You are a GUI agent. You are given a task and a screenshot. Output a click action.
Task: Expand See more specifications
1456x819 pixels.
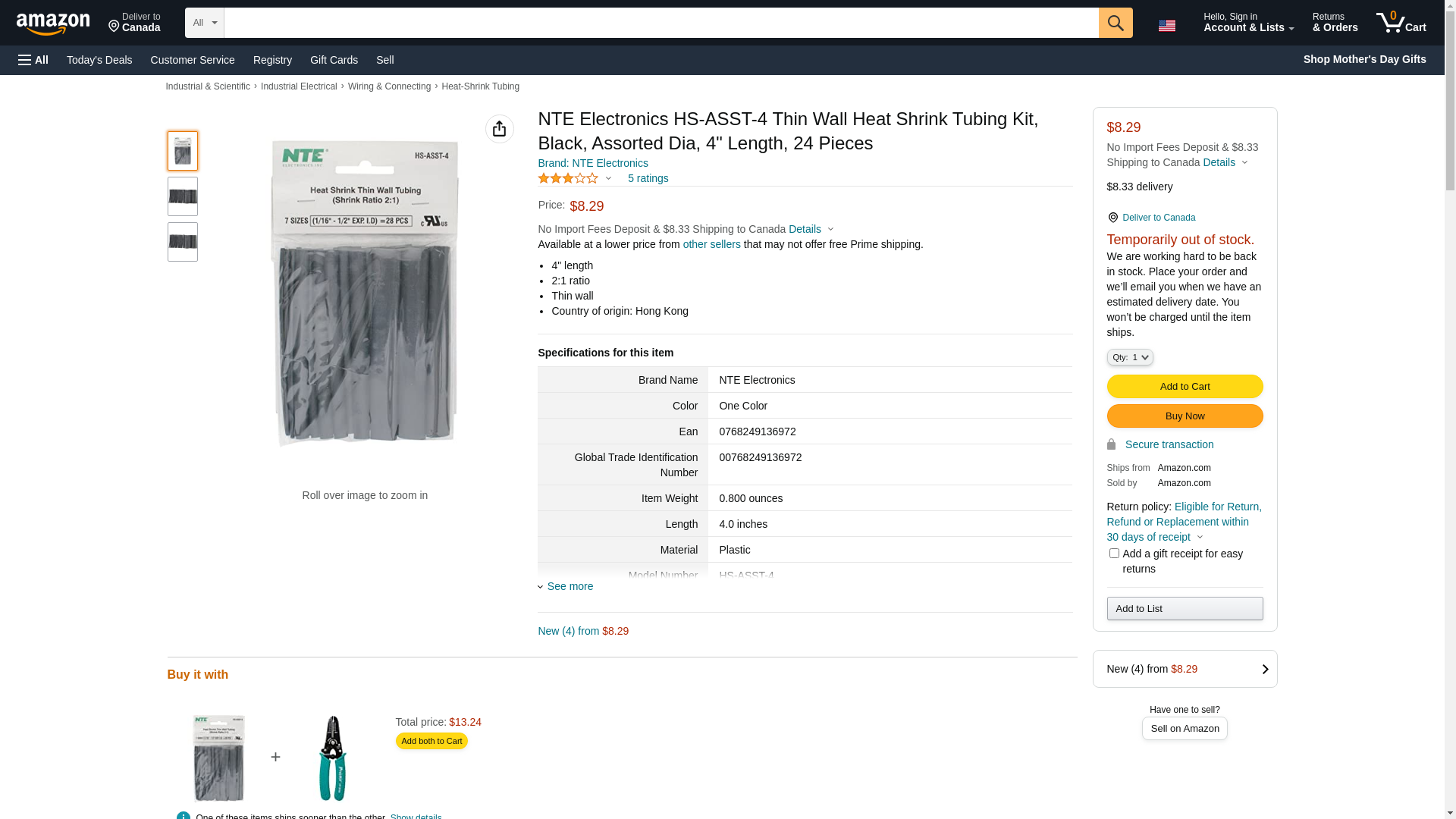tap(569, 586)
